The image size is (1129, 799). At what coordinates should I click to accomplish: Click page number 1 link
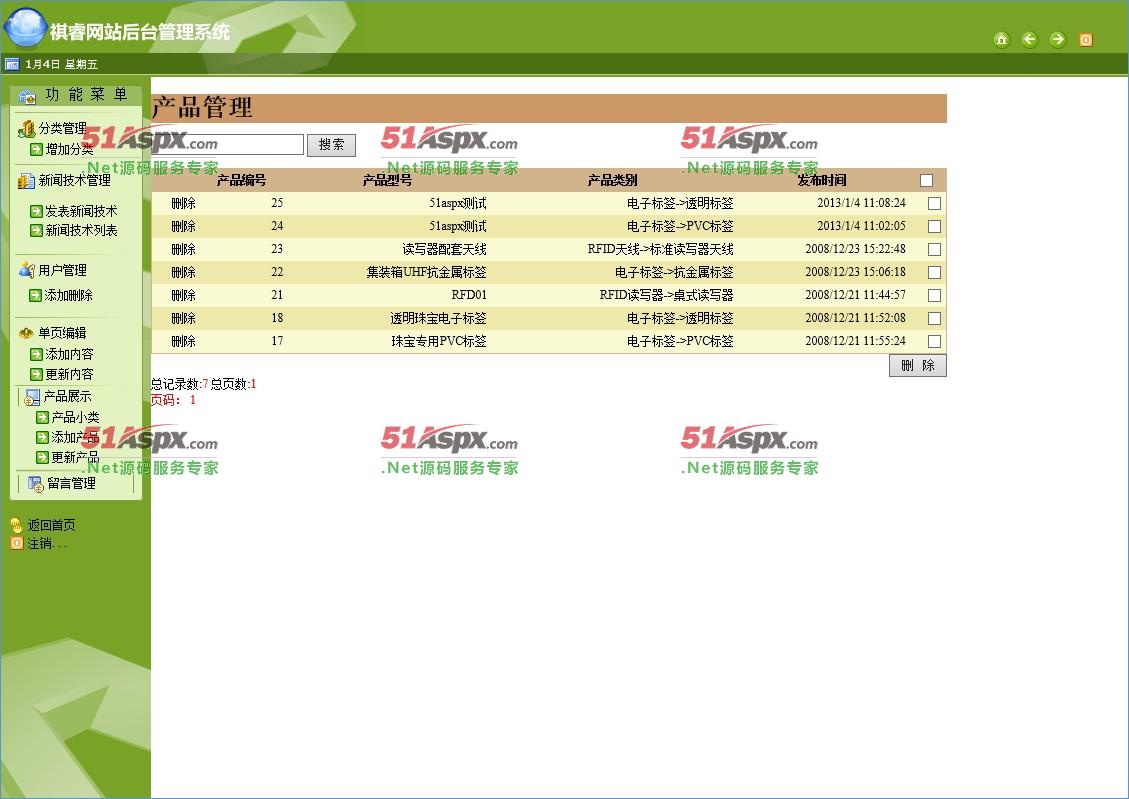point(192,400)
